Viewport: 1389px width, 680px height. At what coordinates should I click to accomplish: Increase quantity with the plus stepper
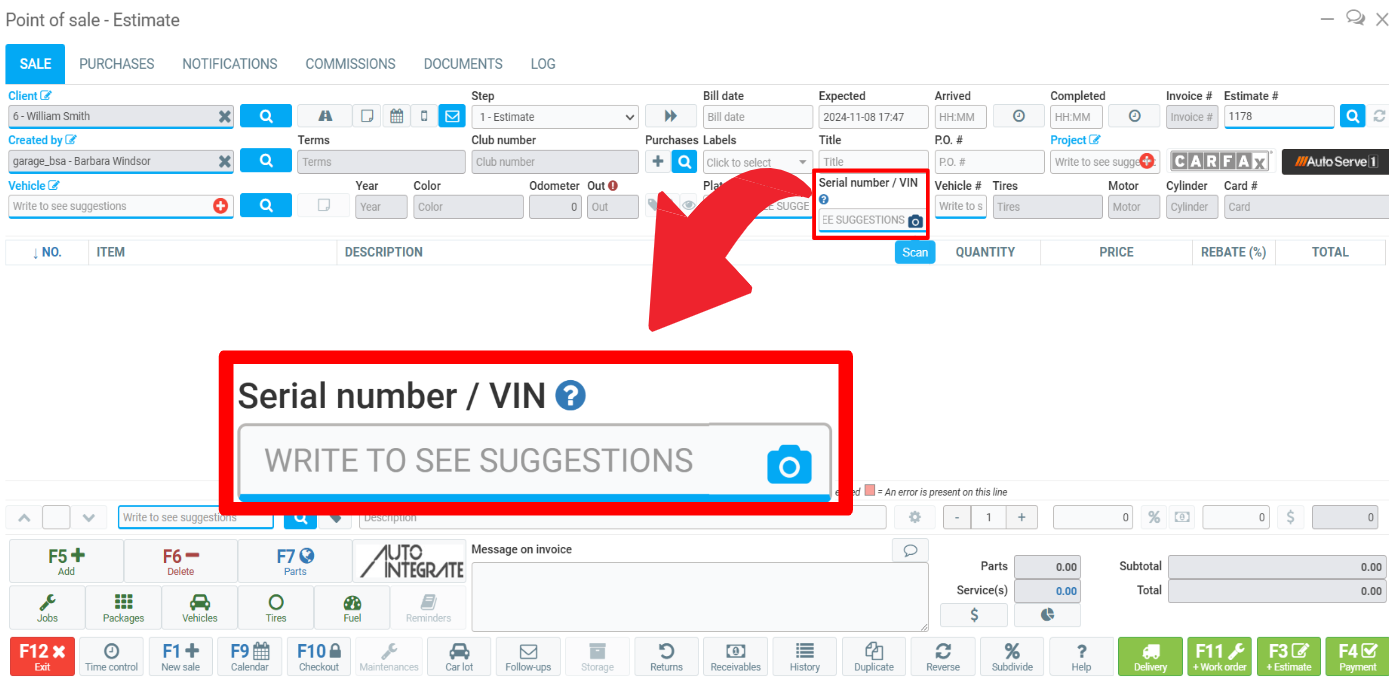[1021, 517]
